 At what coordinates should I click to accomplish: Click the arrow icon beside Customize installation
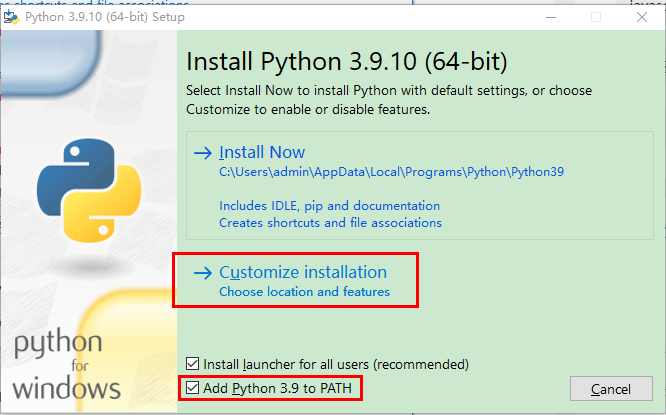pyautogui.click(x=203, y=273)
